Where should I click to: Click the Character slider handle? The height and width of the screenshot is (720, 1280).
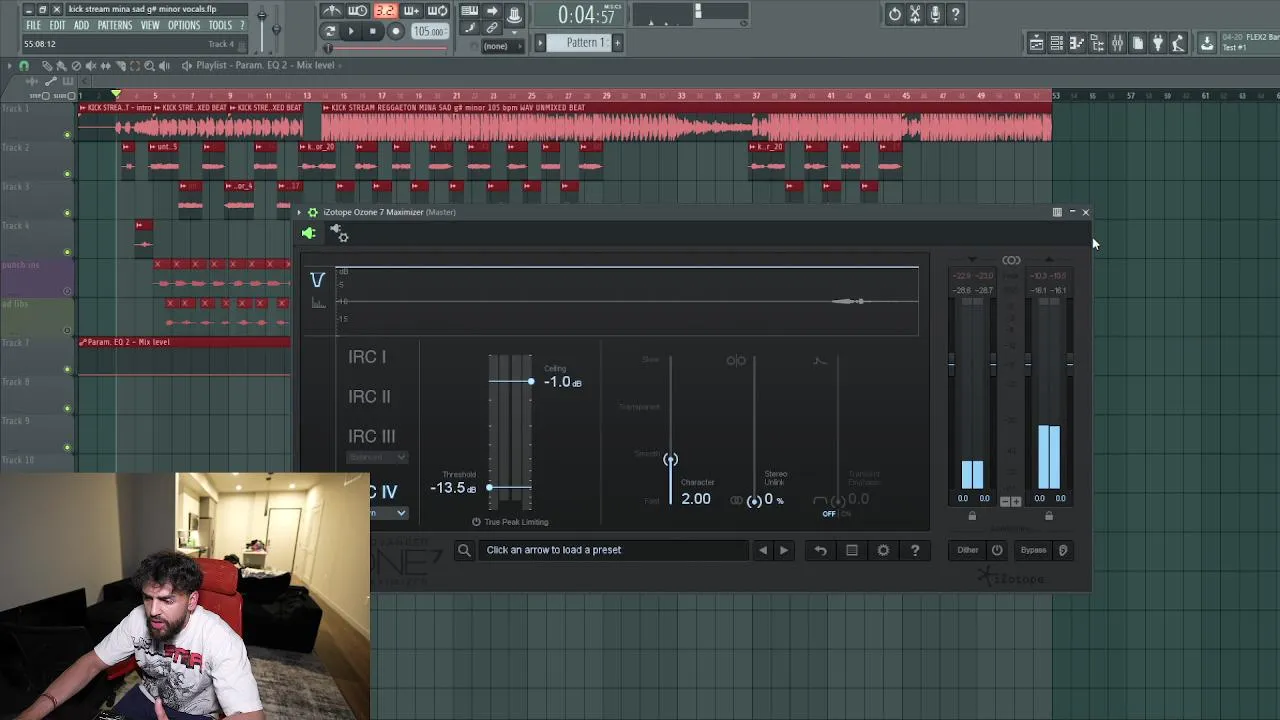[670, 459]
